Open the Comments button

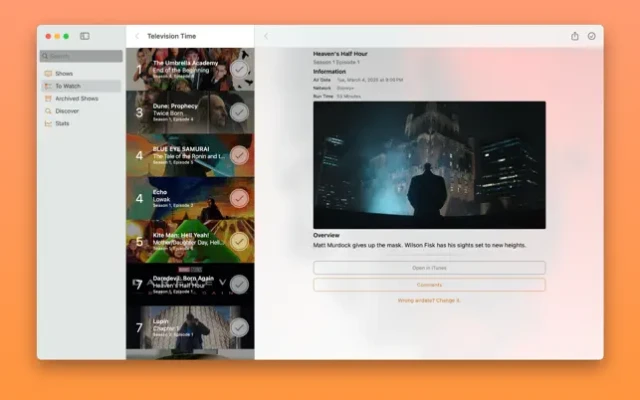tap(429, 285)
